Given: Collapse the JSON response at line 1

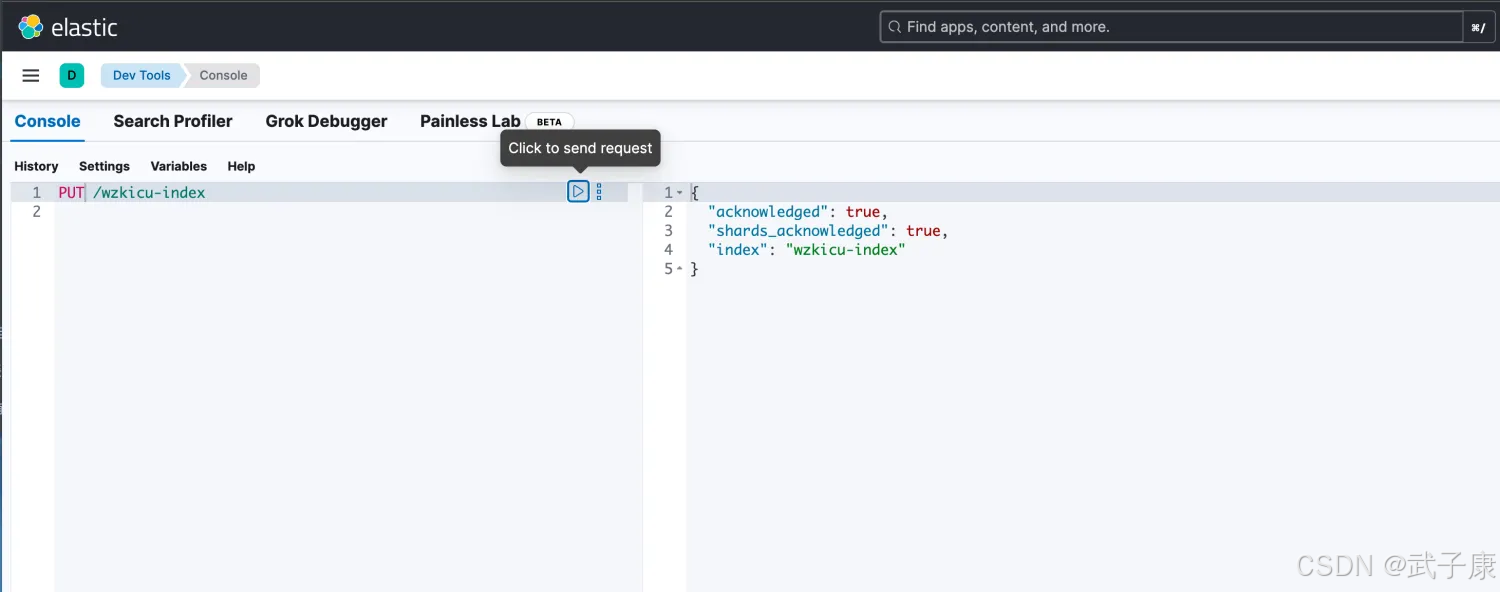Looking at the screenshot, I should (680, 192).
